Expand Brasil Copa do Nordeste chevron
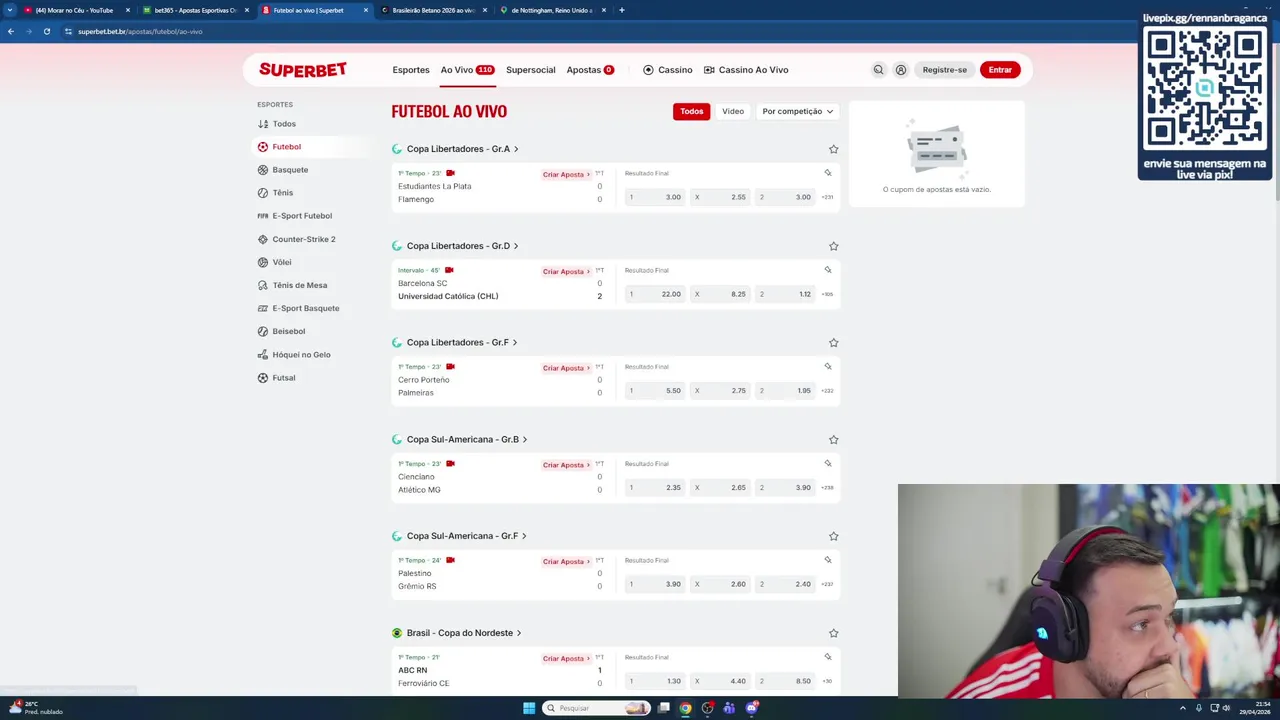Screen dimensions: 1280x720 (519, 633)
